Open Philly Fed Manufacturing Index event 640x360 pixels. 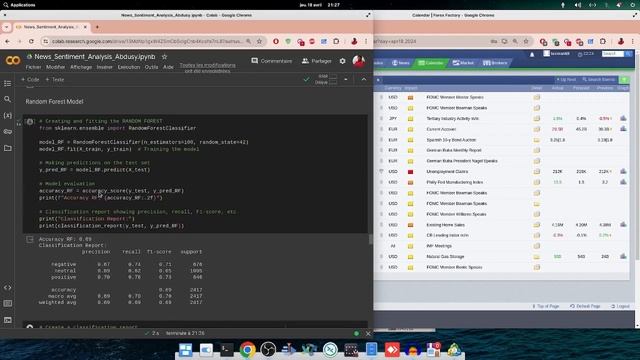pyautogui.click(x=455, y=182)
